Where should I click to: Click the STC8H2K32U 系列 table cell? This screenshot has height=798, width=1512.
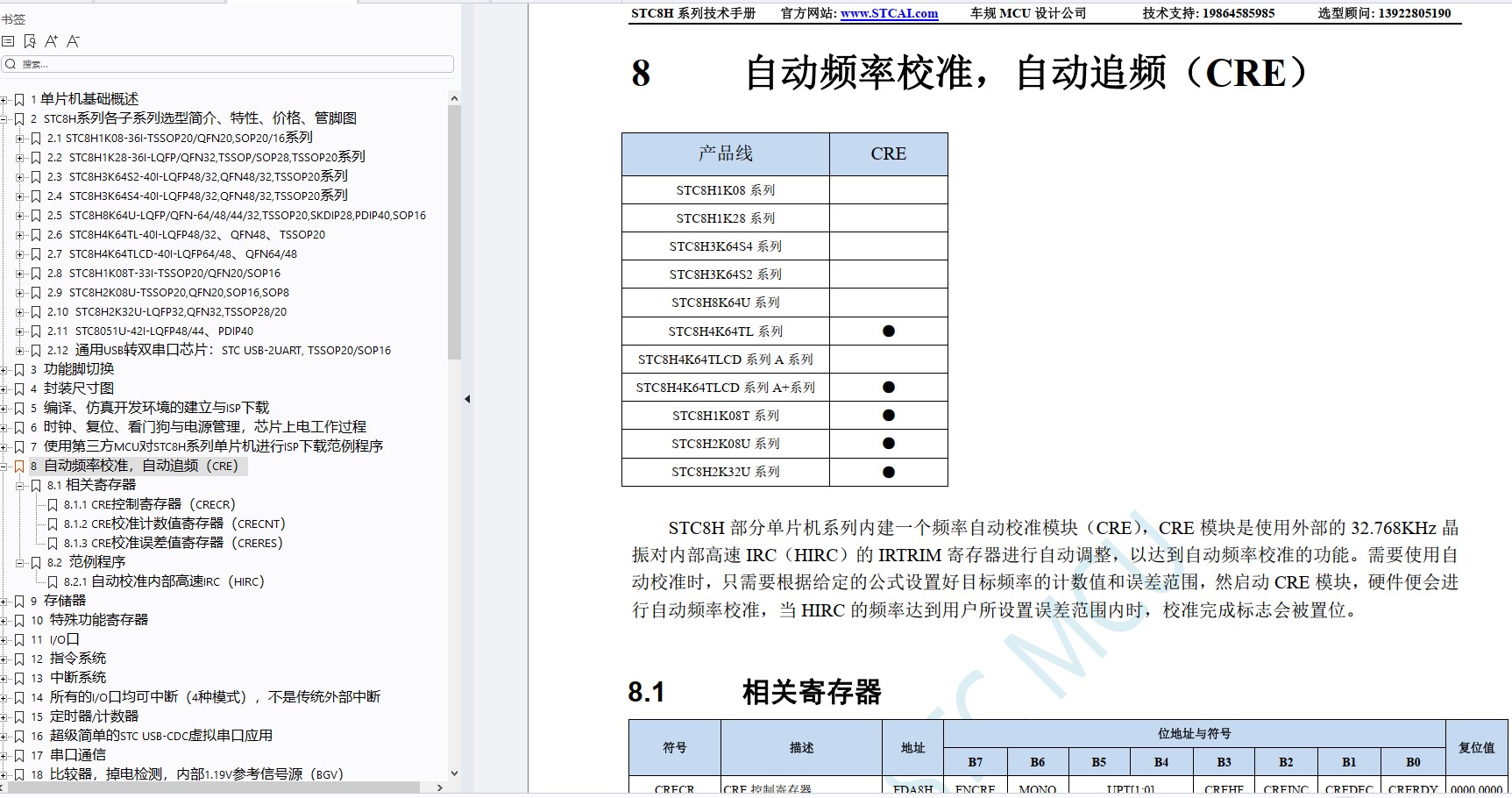coord(726,472)
